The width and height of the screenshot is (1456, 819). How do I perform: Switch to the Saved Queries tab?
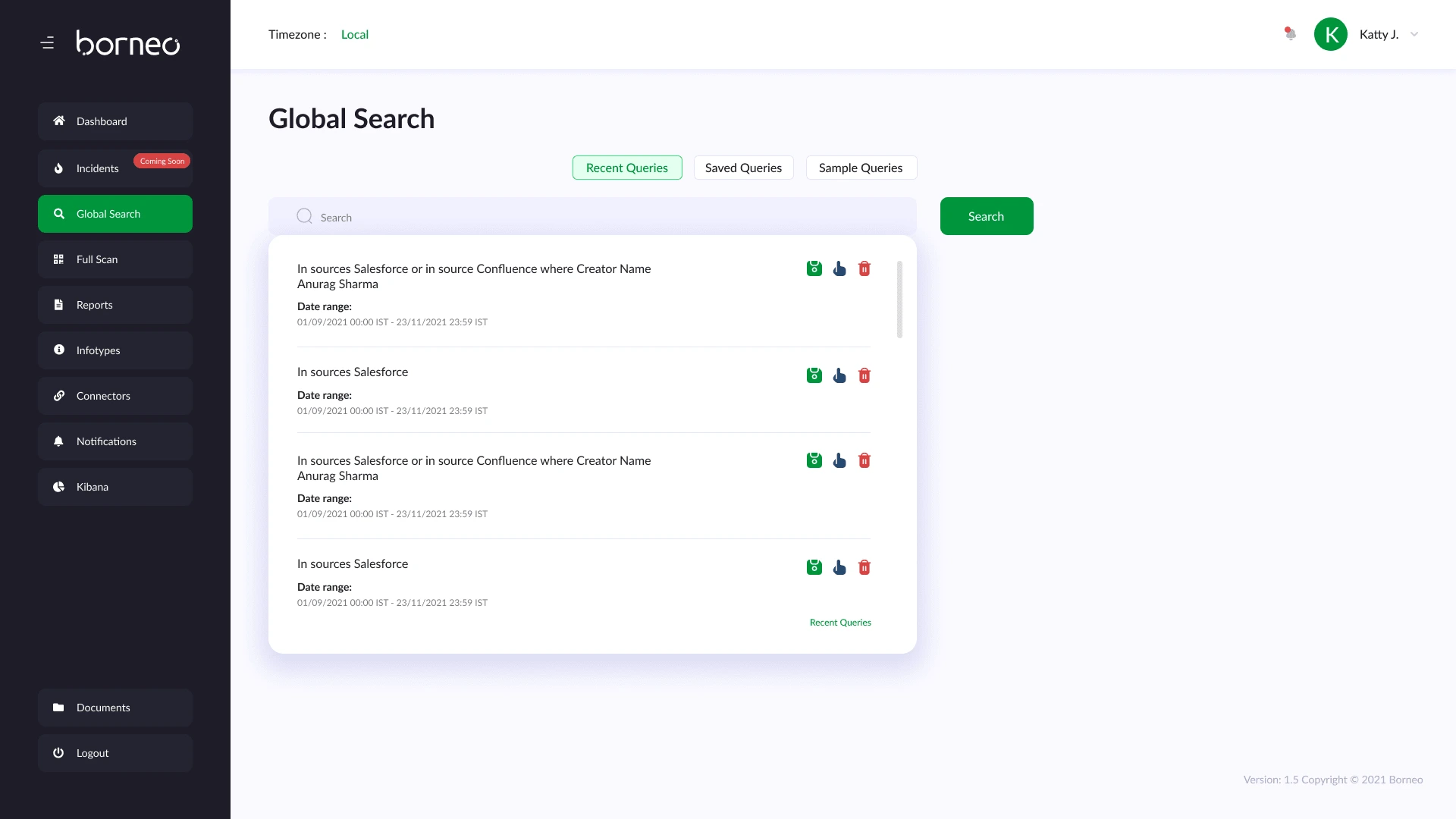pyautogui.click(x=743, y=168)
